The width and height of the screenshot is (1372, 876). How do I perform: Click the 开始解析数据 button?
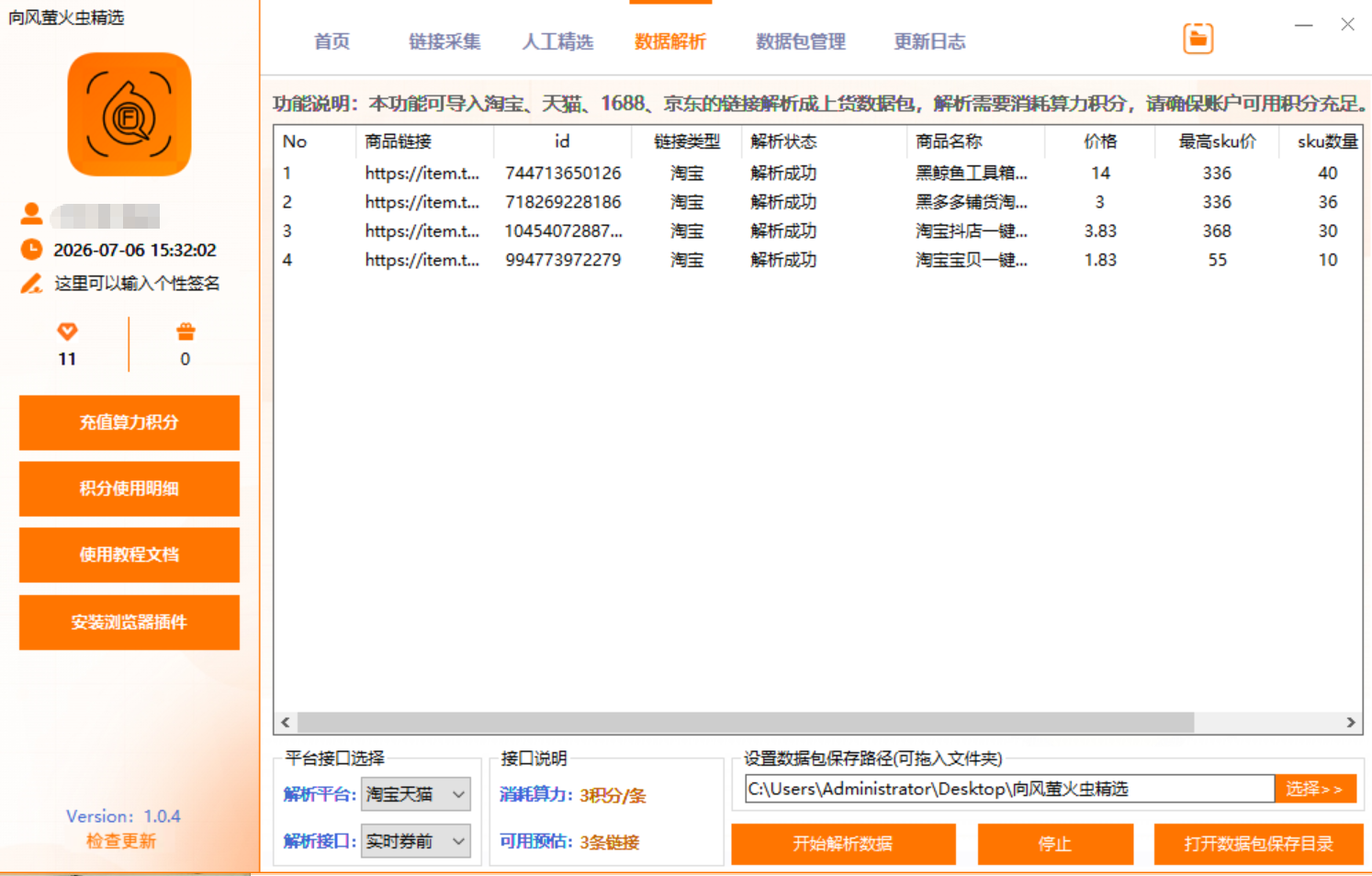(x=843, y=844)
